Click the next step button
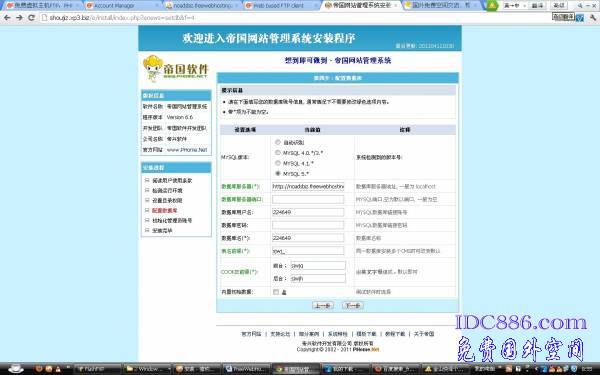600x375 pixels. (352, 305)
